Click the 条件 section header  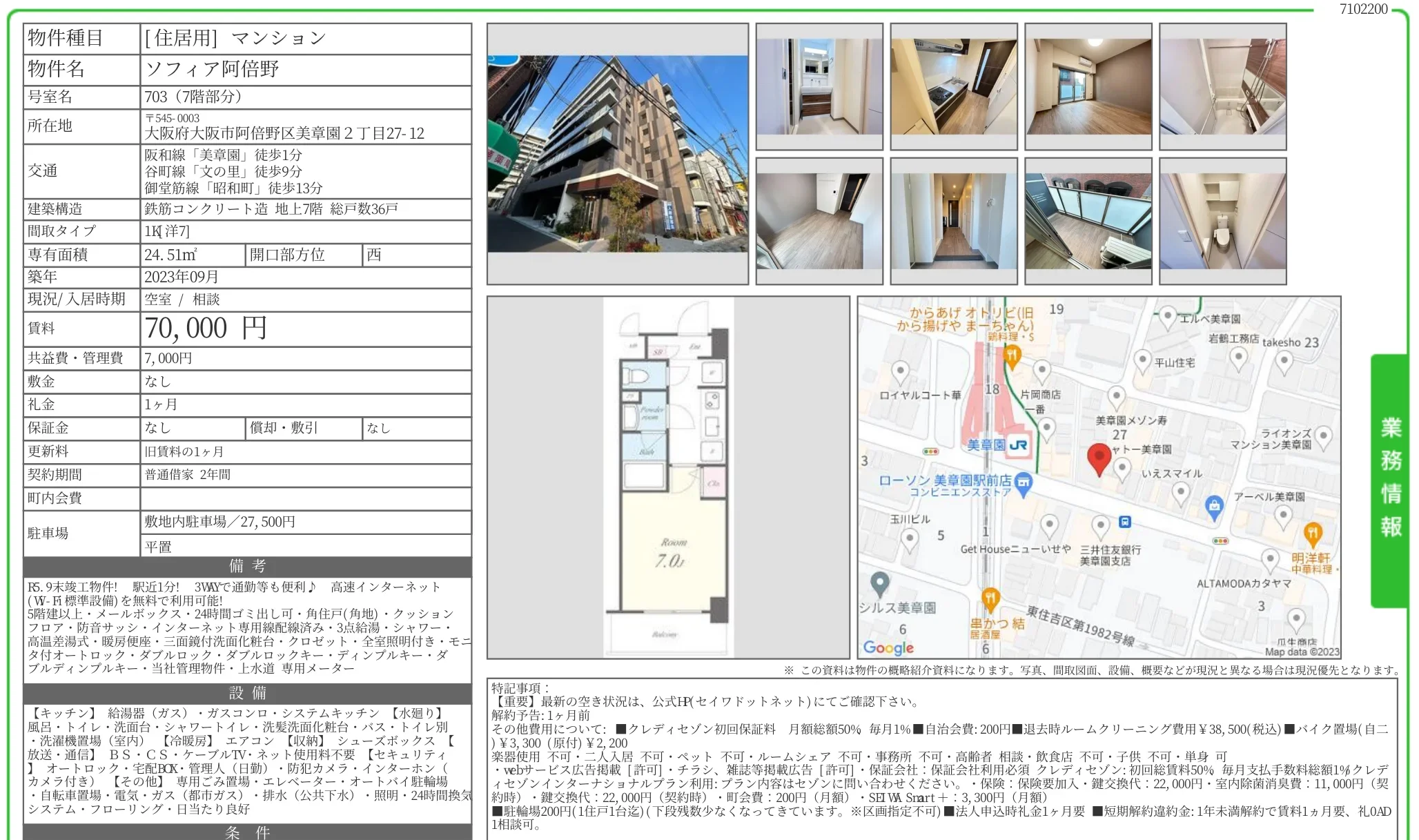point(247,832)
